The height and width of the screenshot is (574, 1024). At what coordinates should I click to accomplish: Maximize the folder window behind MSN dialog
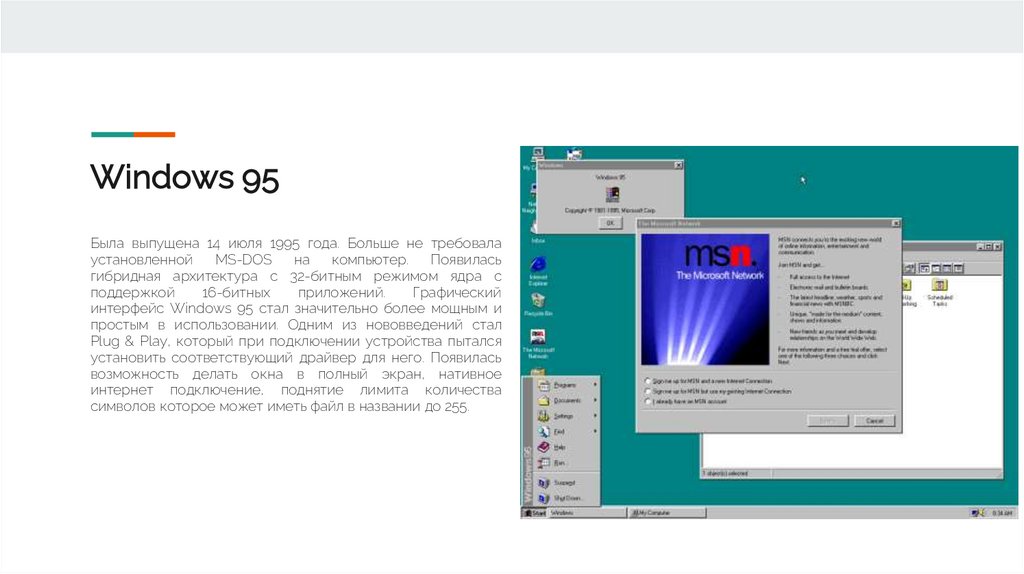[989, 247]
